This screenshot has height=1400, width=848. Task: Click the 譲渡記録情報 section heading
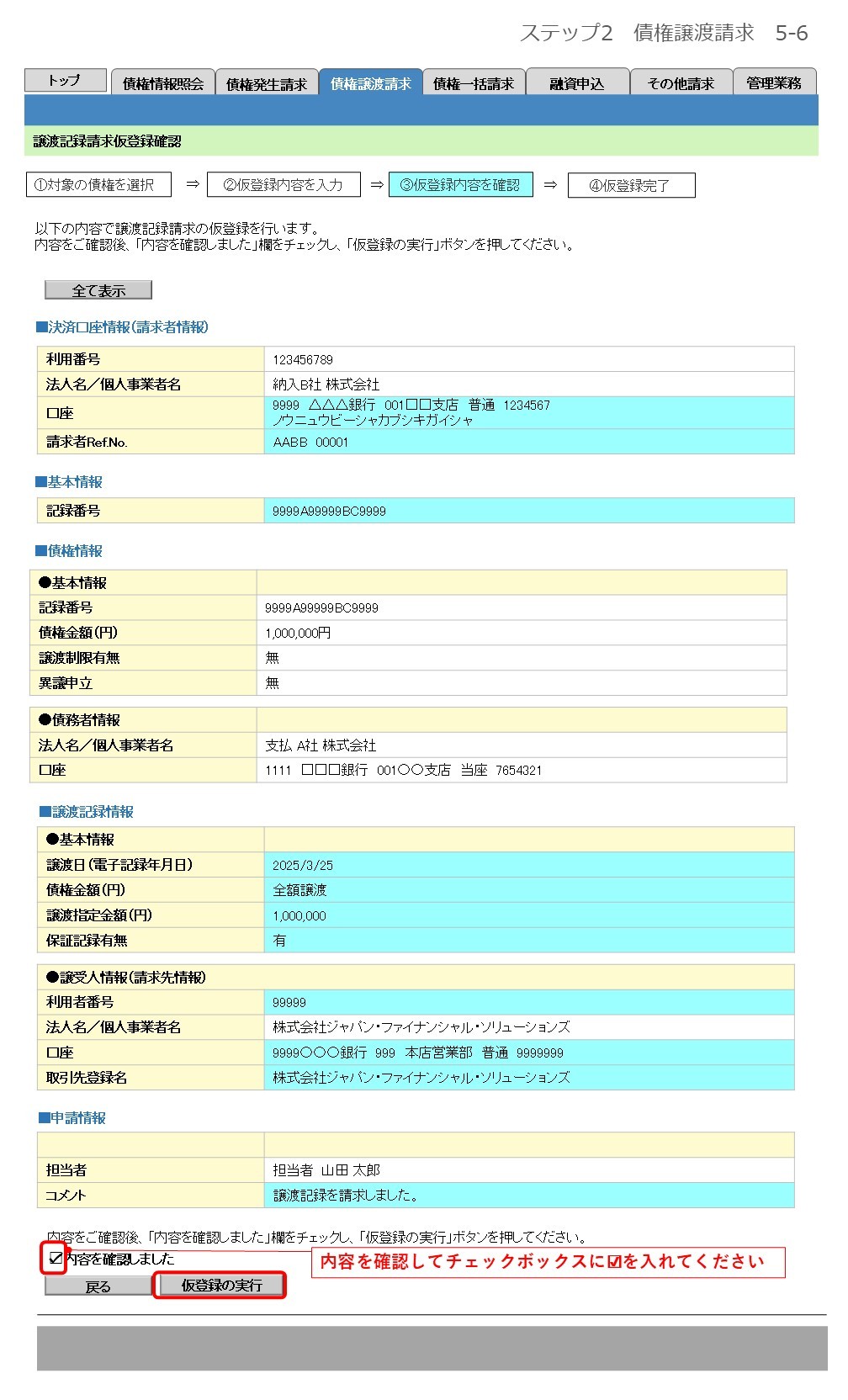pyautogui.click(x=87, y=812)
